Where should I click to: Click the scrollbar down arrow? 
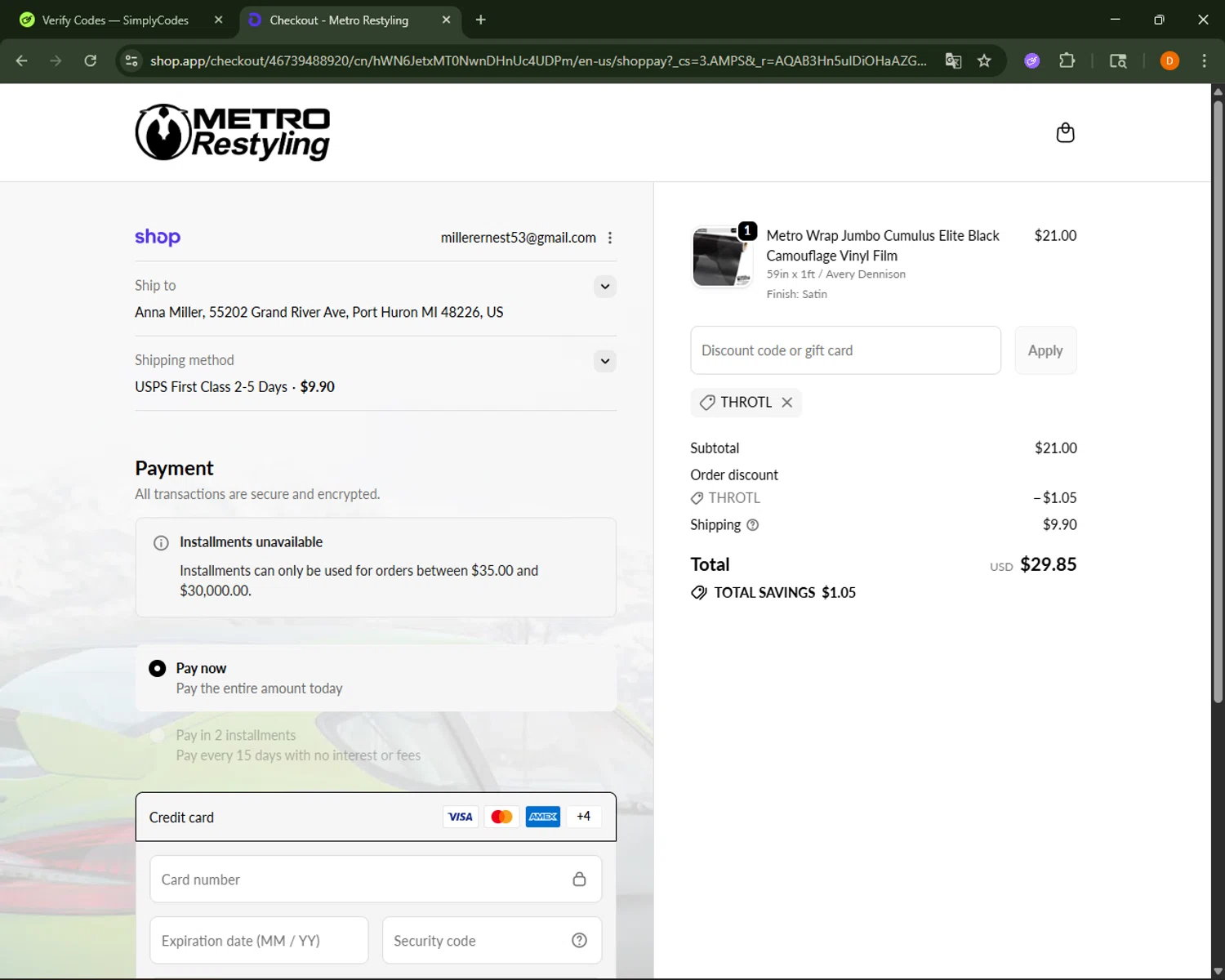(x=1218, y=972)
